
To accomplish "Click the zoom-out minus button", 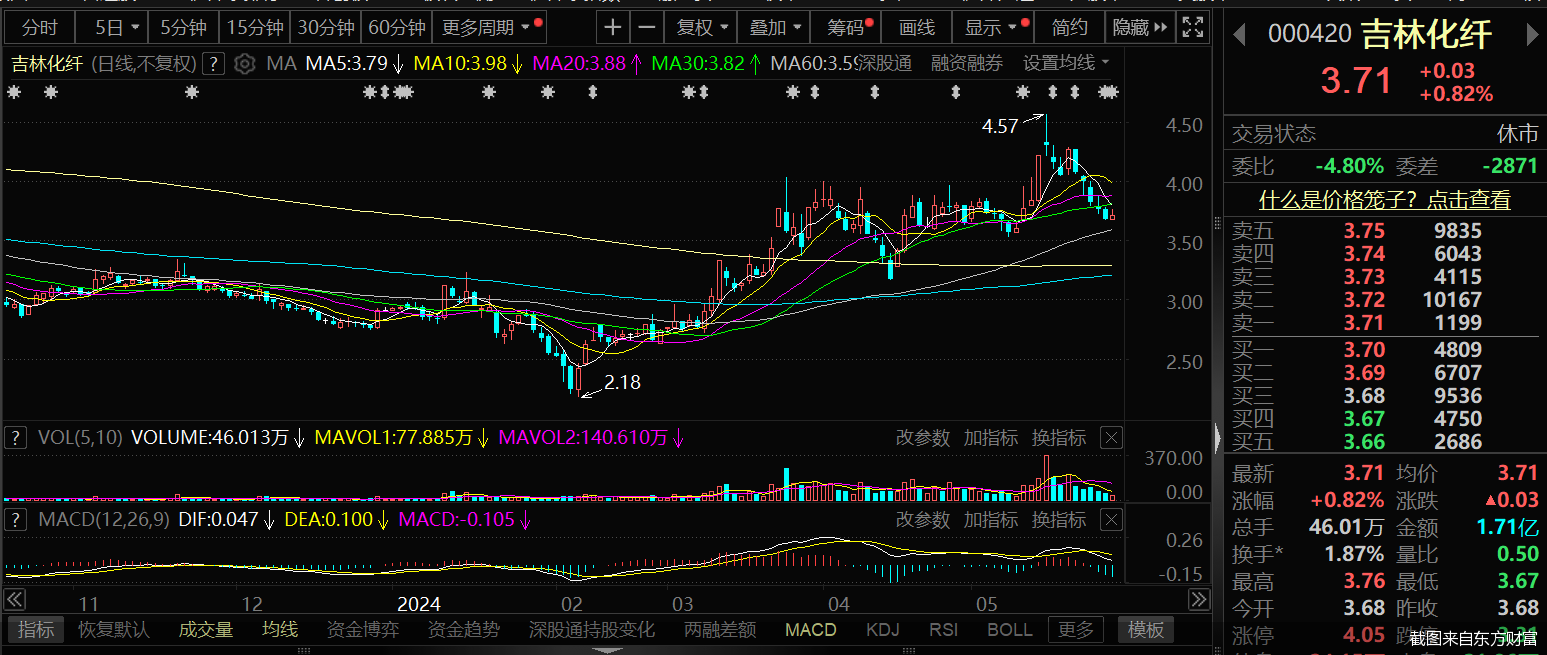I will [648, 27].
